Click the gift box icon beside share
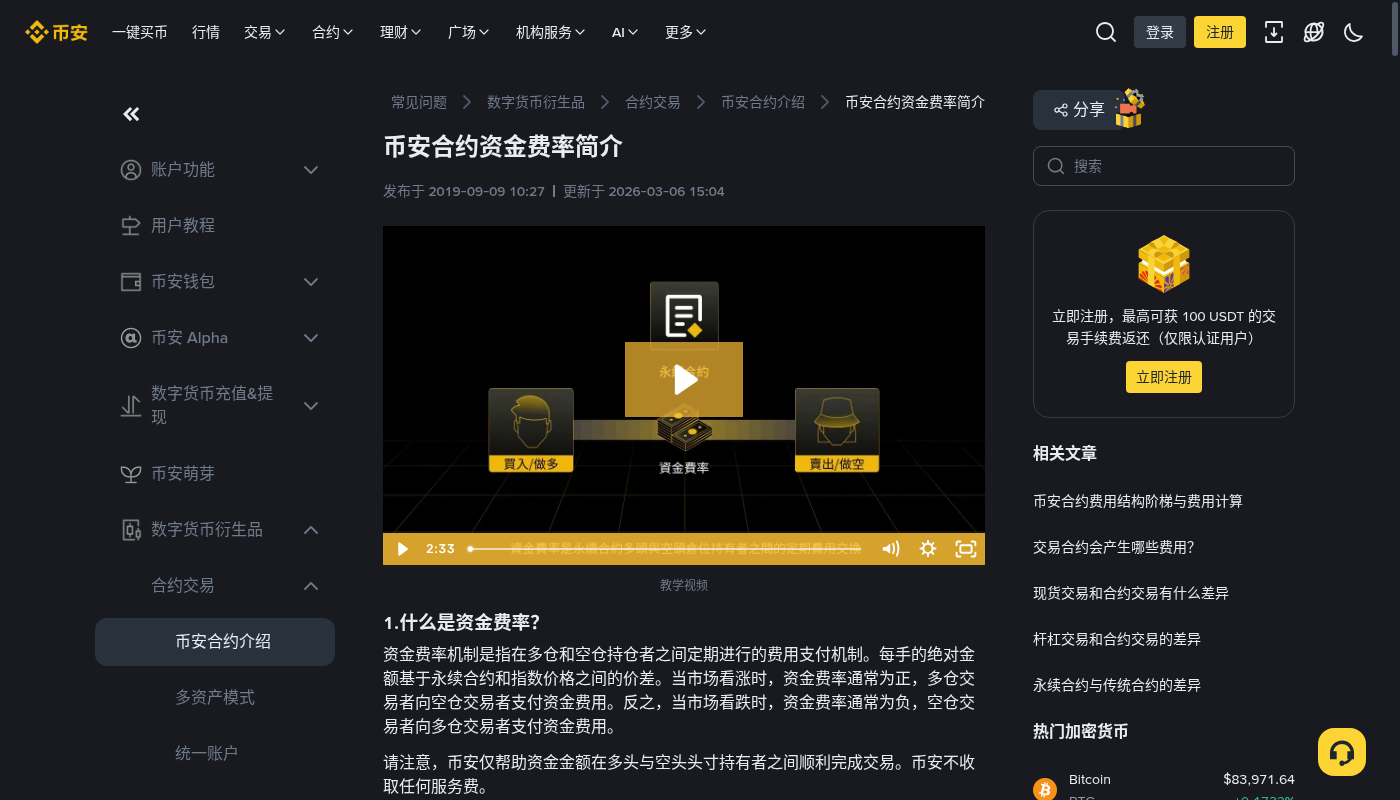This screenshot has height=800, width=1400. [1129, 109]
